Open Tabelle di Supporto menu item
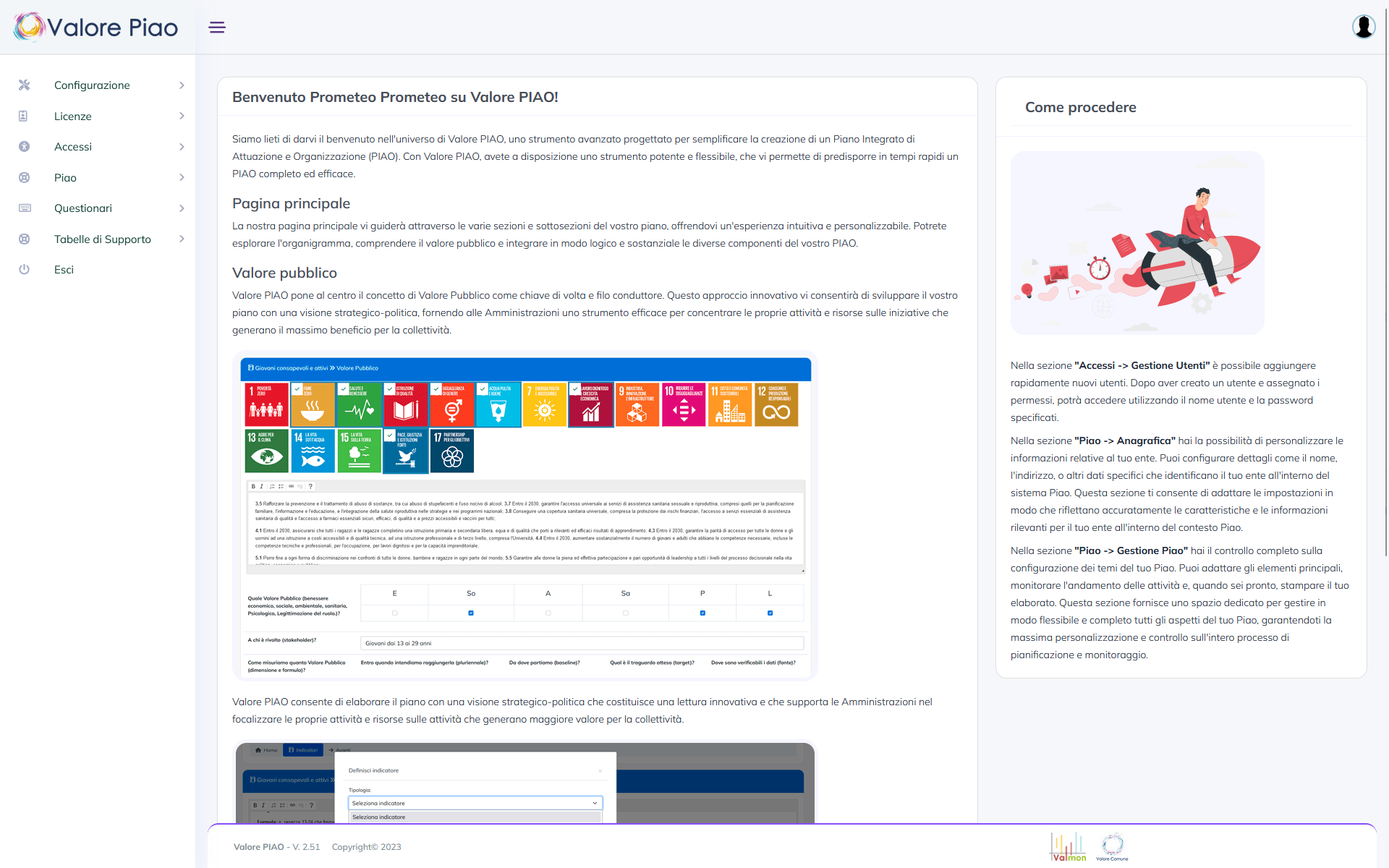Viewport: 1389px width, 868px height. click(x=103, y=239)
